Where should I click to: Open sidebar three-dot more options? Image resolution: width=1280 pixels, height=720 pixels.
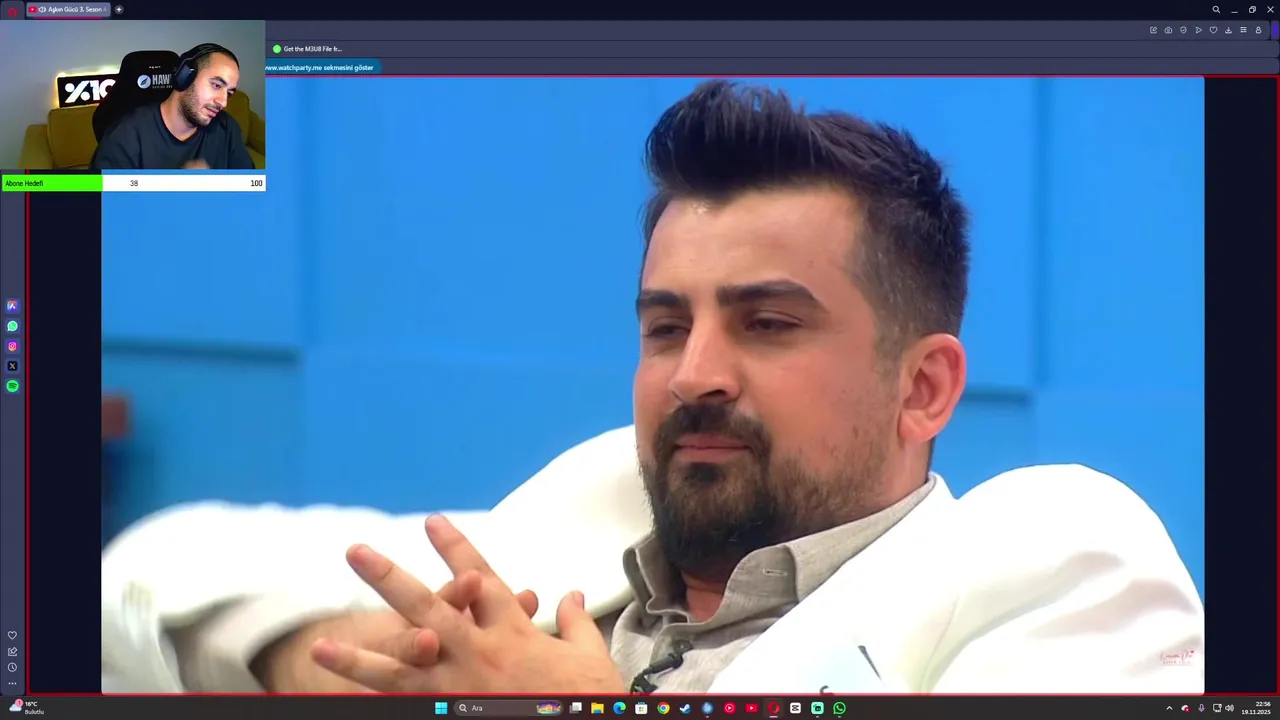[12, 683]
